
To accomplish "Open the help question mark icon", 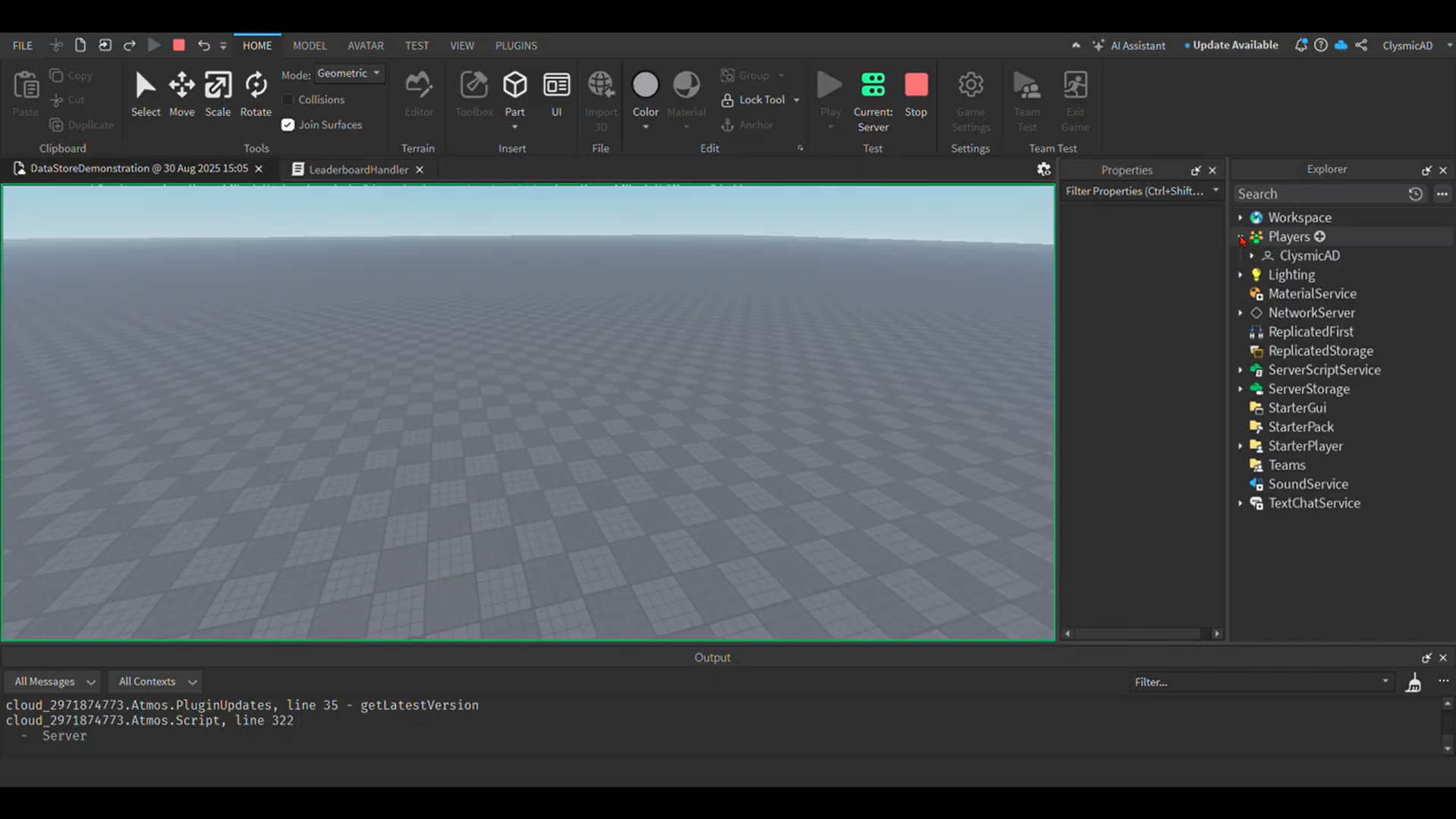I will 1320,46.
